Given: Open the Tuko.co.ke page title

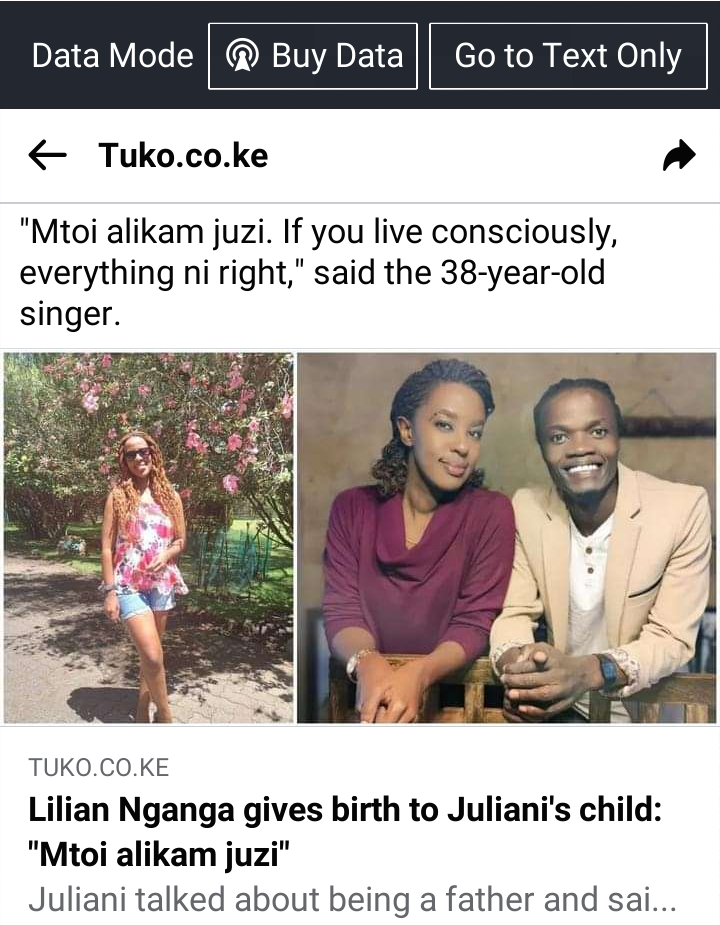Looking at the screenshot, I should [x=184, y=156].
